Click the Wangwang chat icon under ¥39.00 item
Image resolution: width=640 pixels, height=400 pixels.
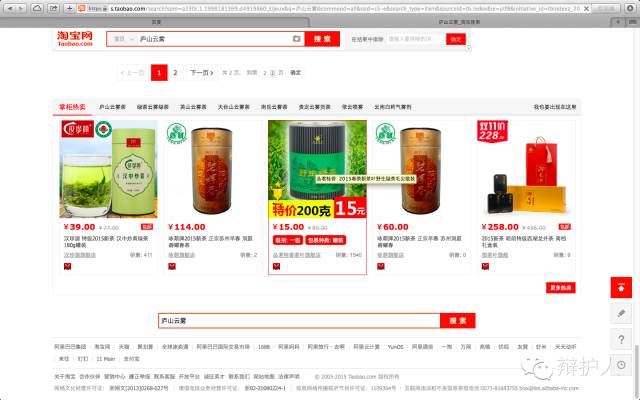click(x=67, y=267)
